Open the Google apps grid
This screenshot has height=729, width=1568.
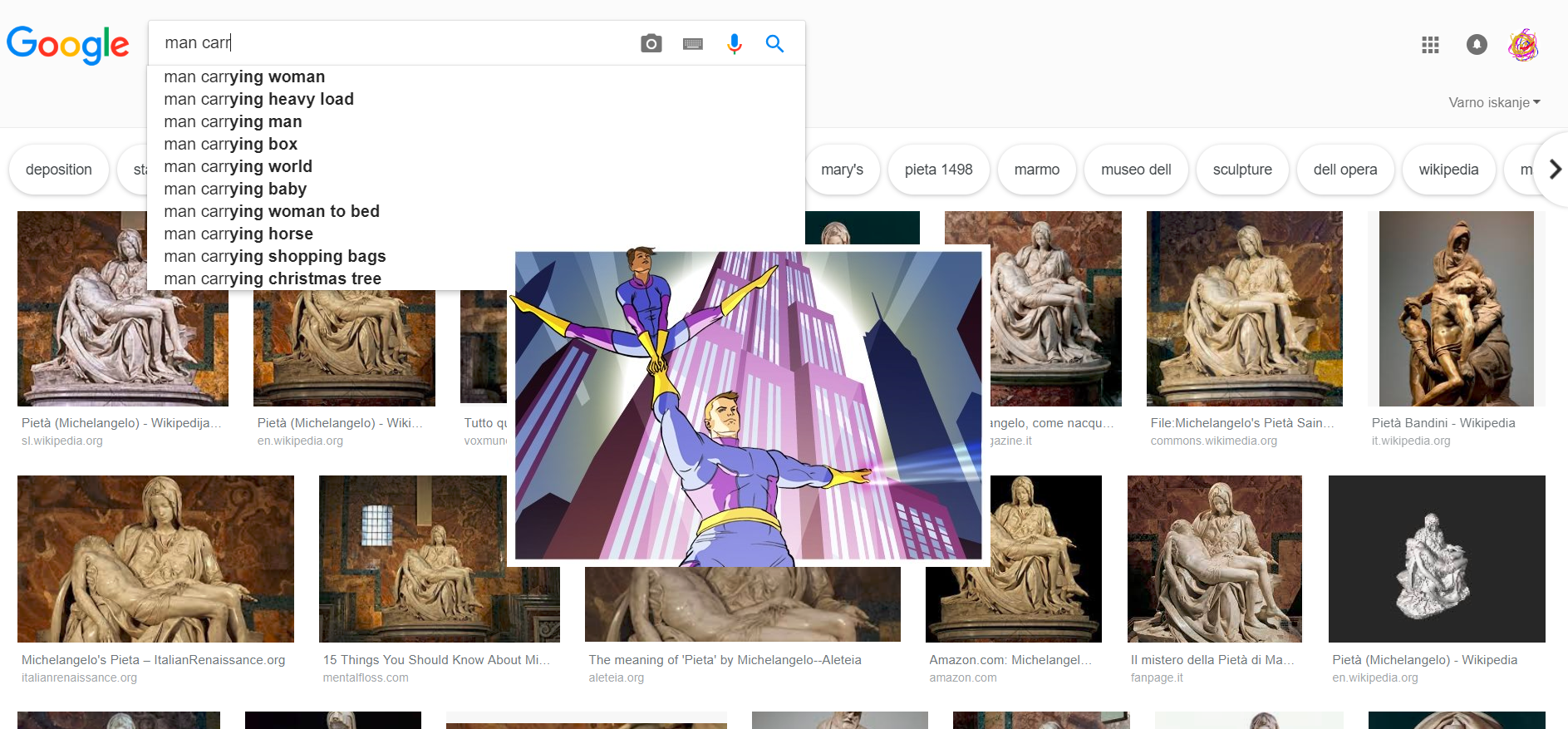pos(1429,45)
